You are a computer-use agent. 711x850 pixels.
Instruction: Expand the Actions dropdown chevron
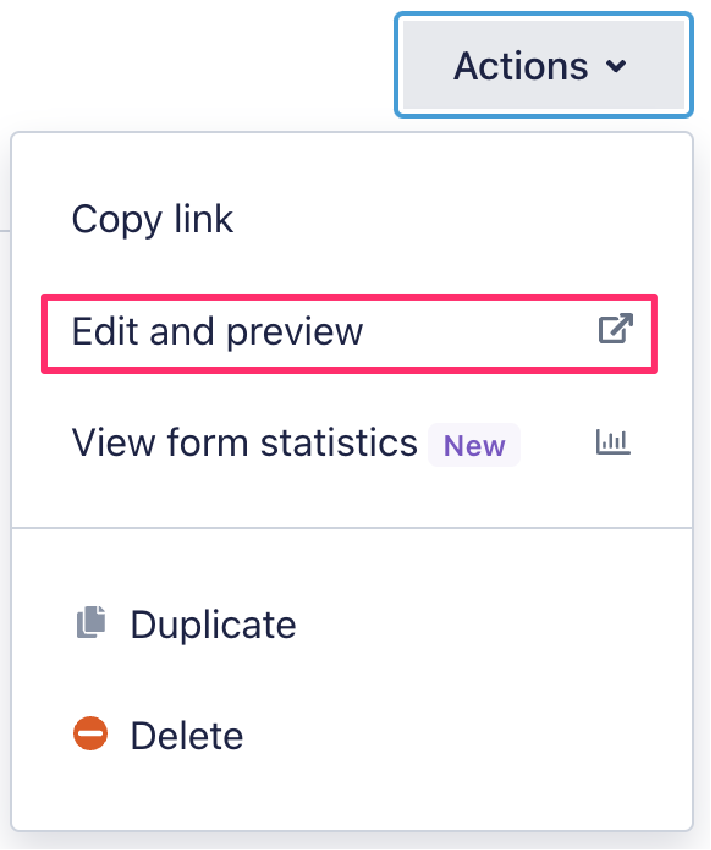pyautogui.click(x=616, y=67)
